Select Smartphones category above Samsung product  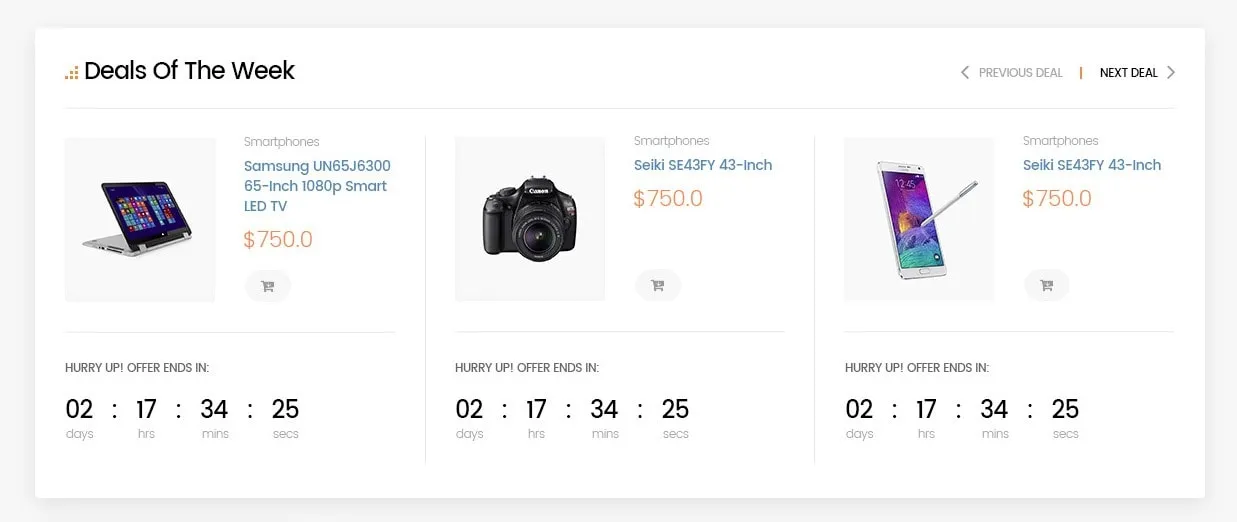282,142
